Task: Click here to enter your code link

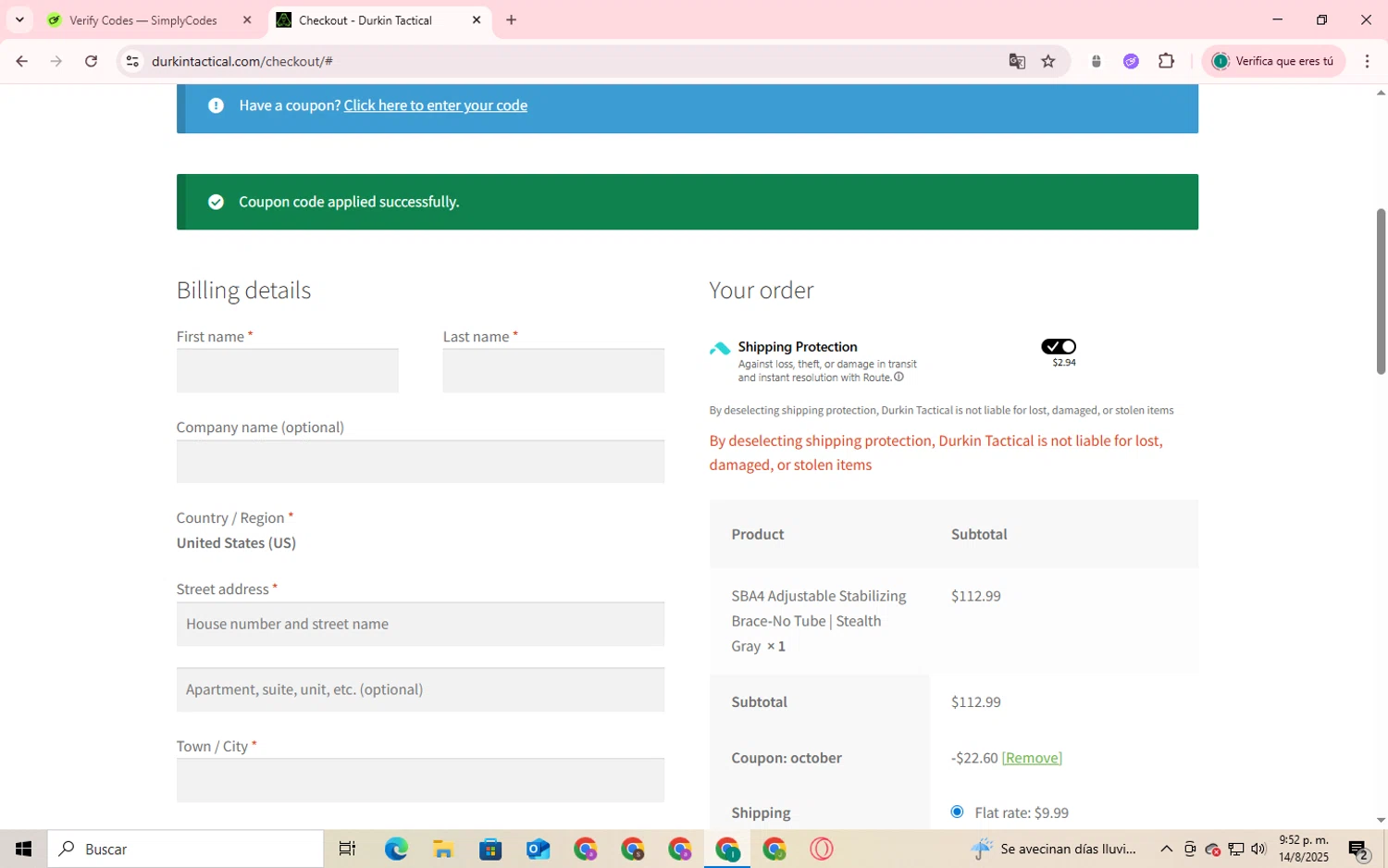Action: pyautogui.click(x=436, y=105)
